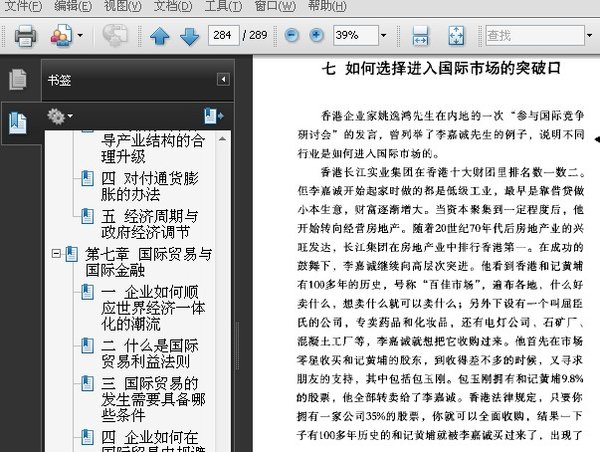Zoom out with the minus button
Screen dimensions: 600x452
point(292,36)
